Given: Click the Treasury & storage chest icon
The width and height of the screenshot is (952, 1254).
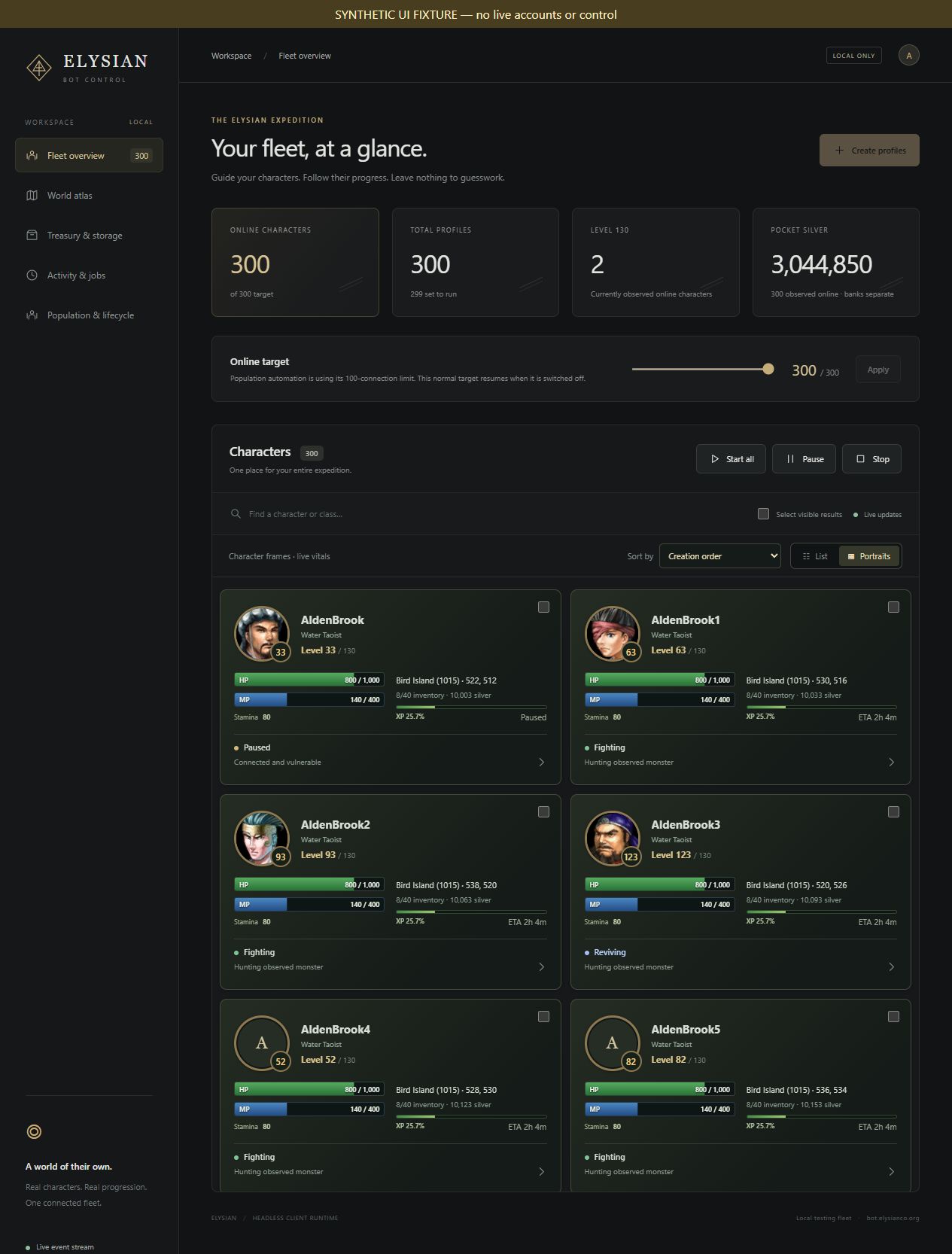Looking at the screenshot, I should pyautogui.click(x=32, y=236).
